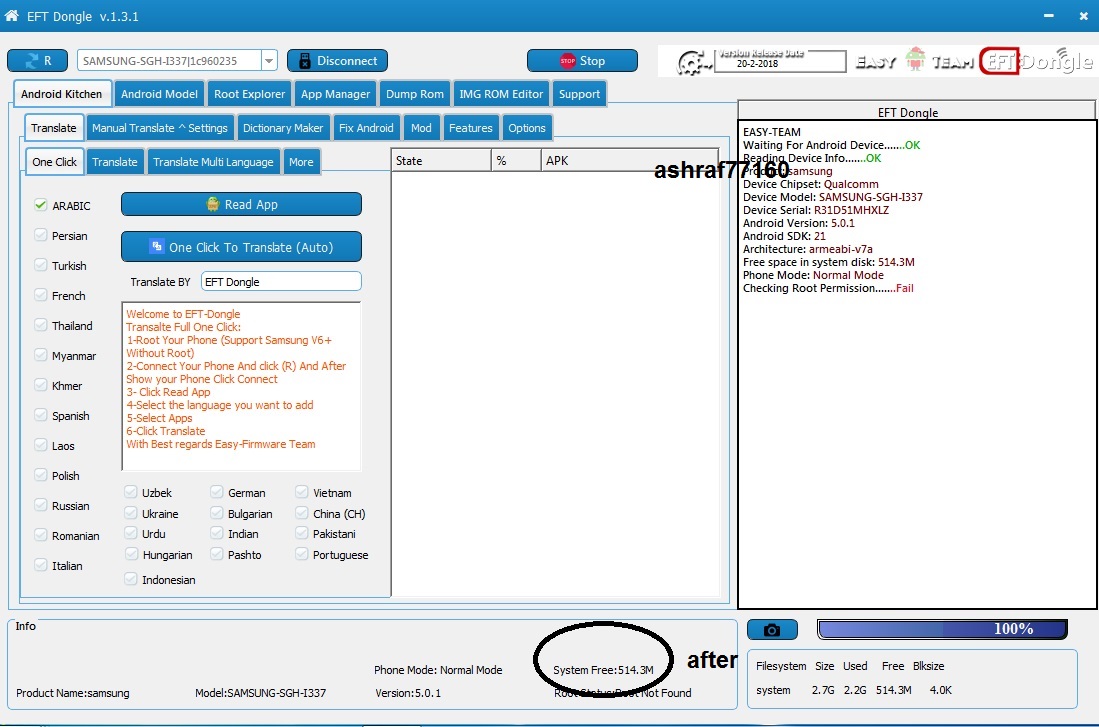Click the 100% progress bar
Image resolution: width=1099 pixels, height=727 pixels.
pos(942,629)
